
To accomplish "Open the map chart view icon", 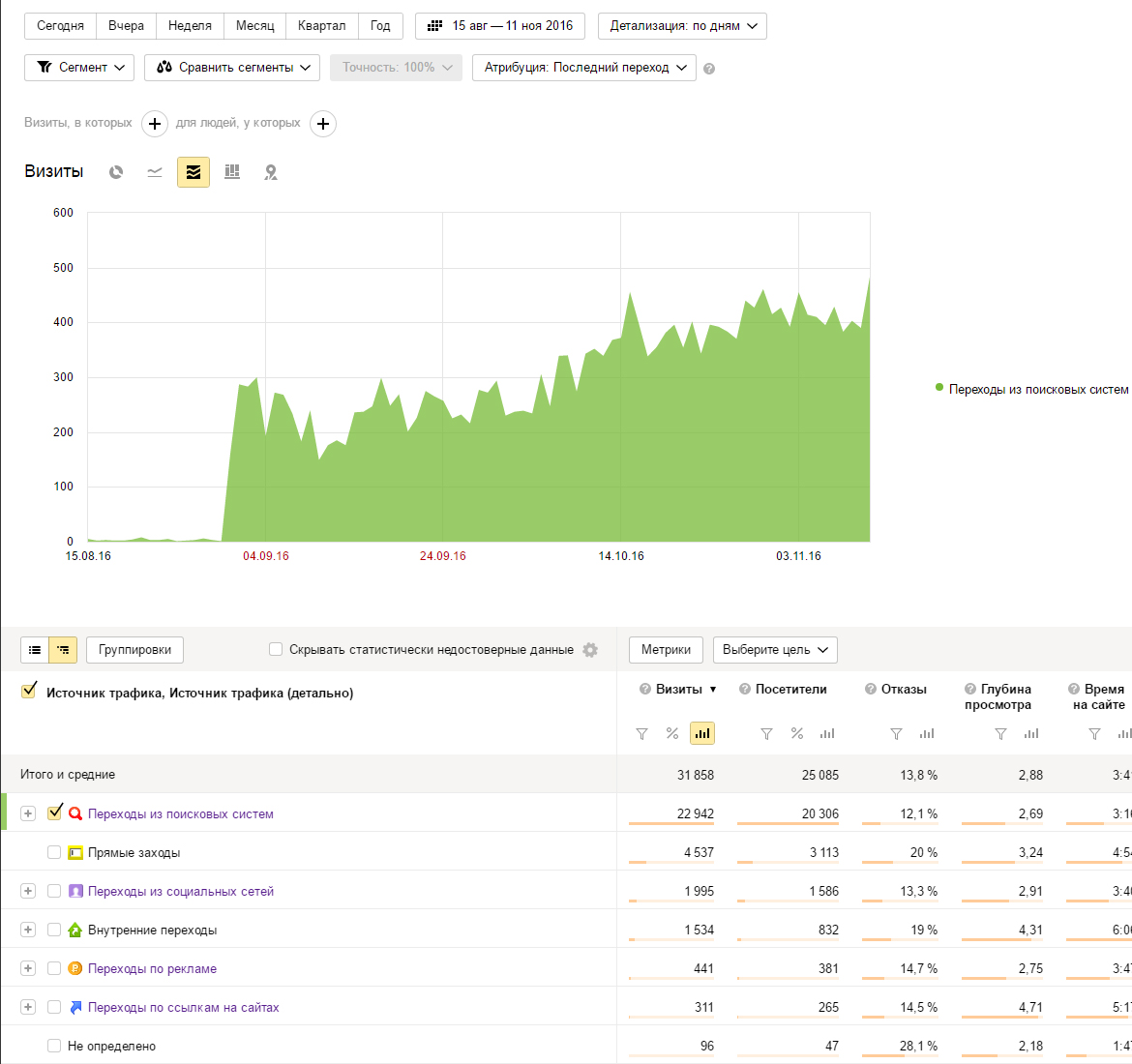I will [271, 172].
